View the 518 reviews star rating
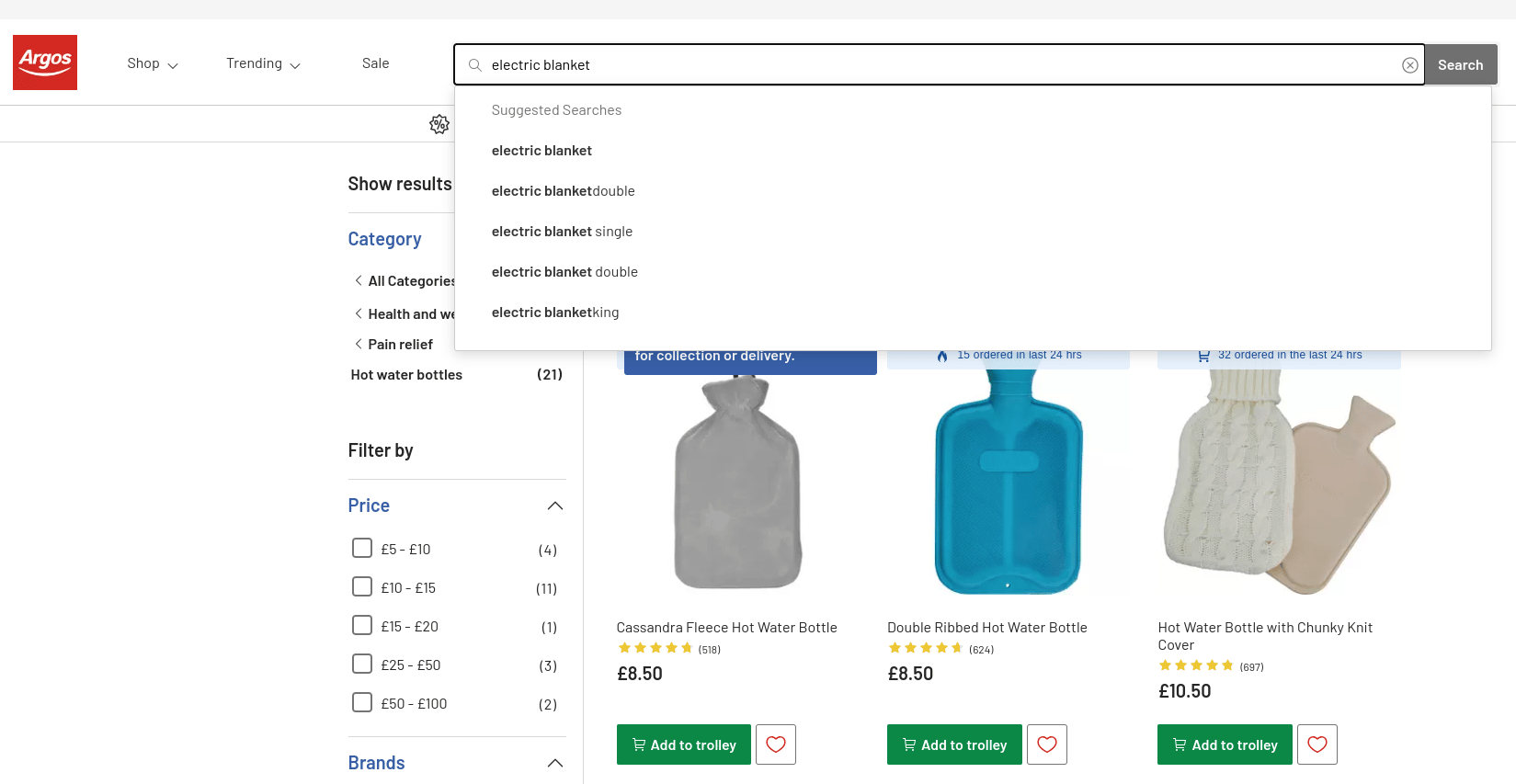Viewport: 1516px width, 784px height. [x=668, y=649]
